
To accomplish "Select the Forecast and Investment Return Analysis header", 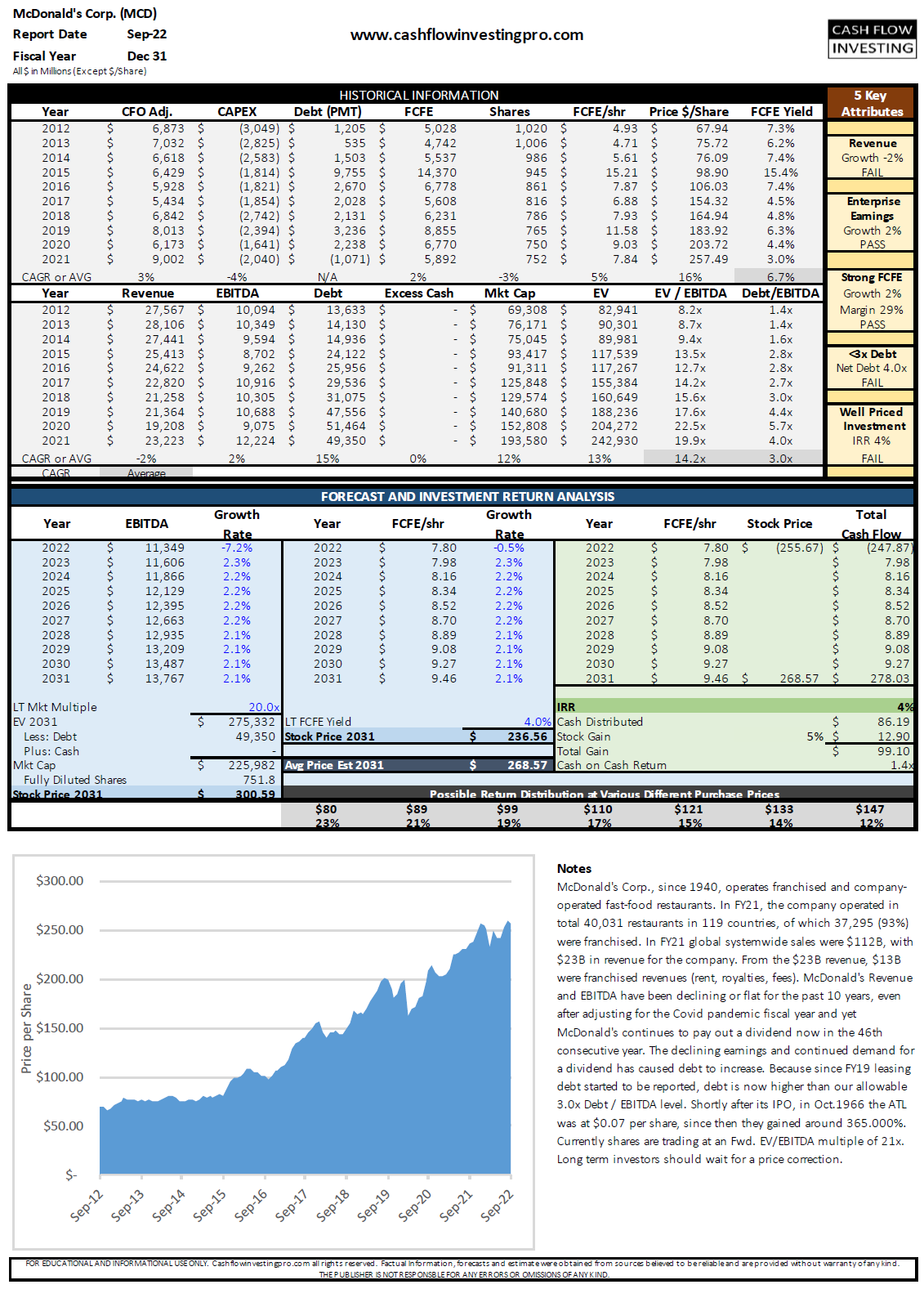I will (467, 496).
